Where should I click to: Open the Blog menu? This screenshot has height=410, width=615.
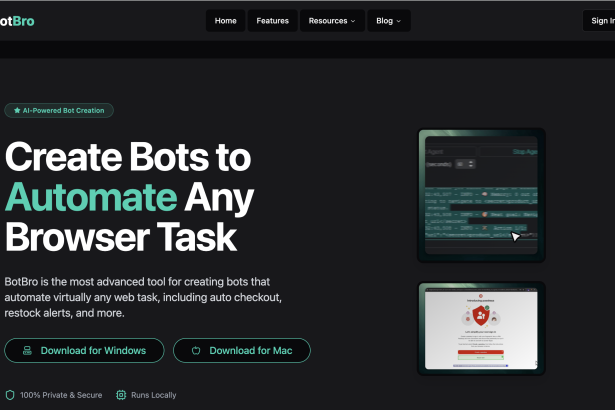389,21
